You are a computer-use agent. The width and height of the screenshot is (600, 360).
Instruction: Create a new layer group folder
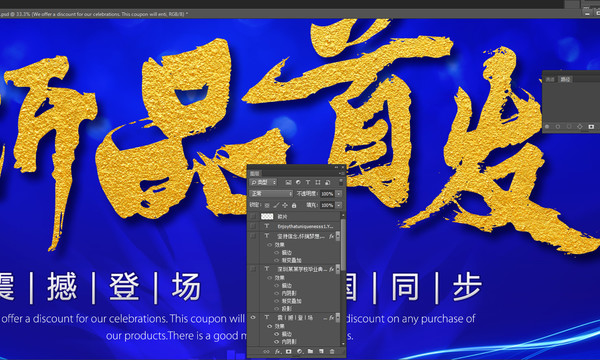tap(310, 351)
